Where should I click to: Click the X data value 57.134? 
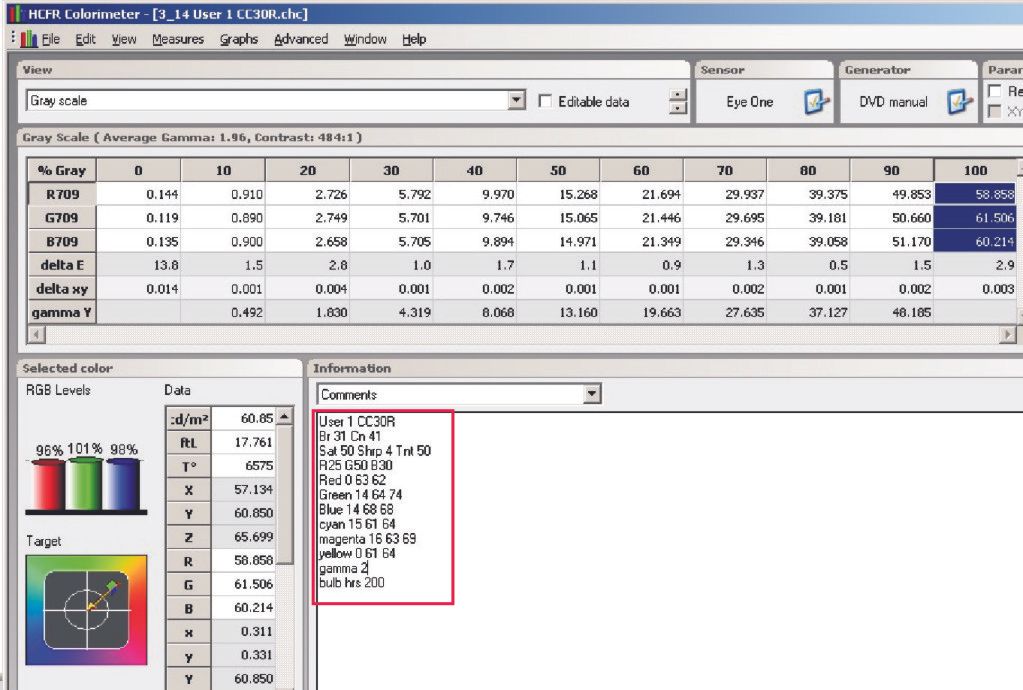point(244,489)
